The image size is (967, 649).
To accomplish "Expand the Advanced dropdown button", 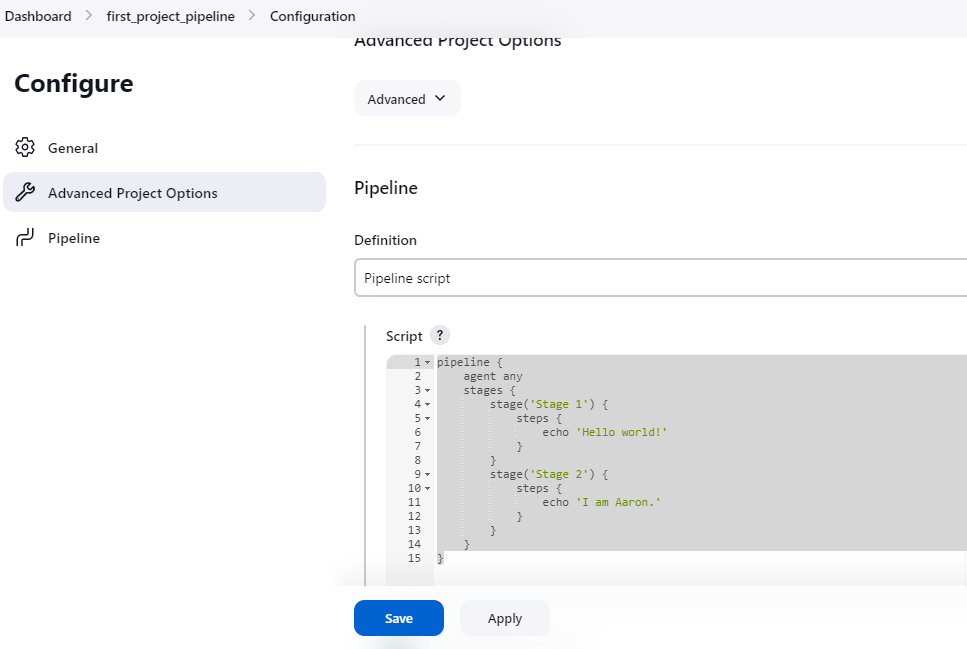I will point(407,99).
